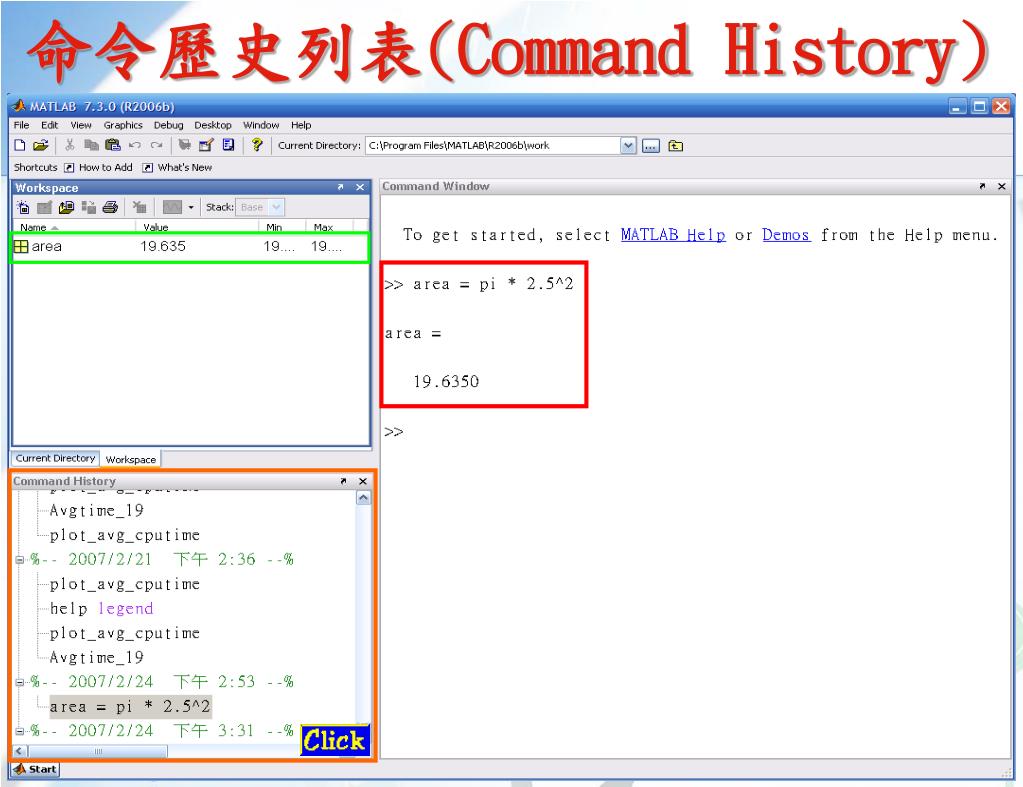Open selection icon in Workspace toolbar
This screenshot has width=1023, height=787.
44,208
